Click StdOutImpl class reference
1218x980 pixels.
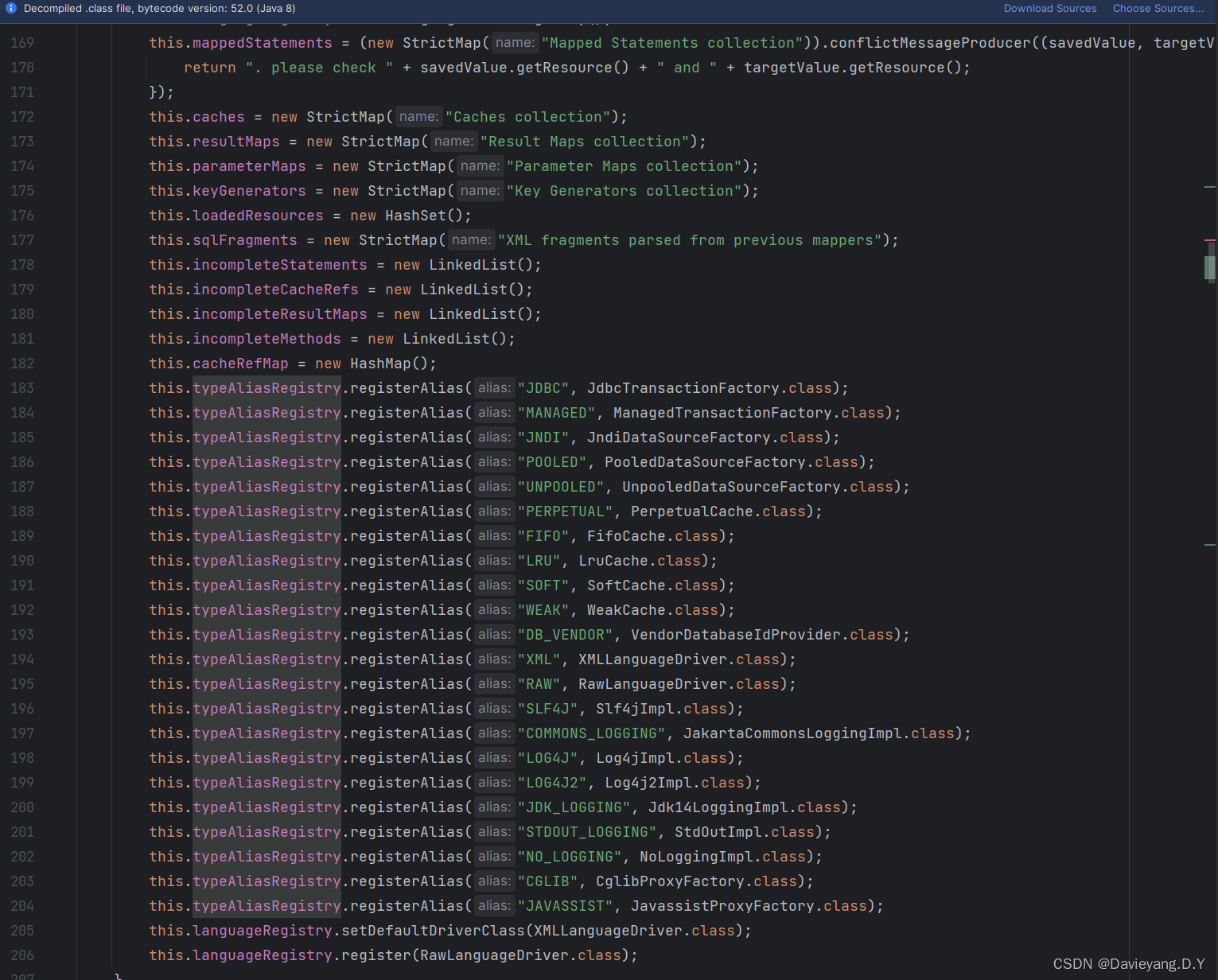point(718,832)
